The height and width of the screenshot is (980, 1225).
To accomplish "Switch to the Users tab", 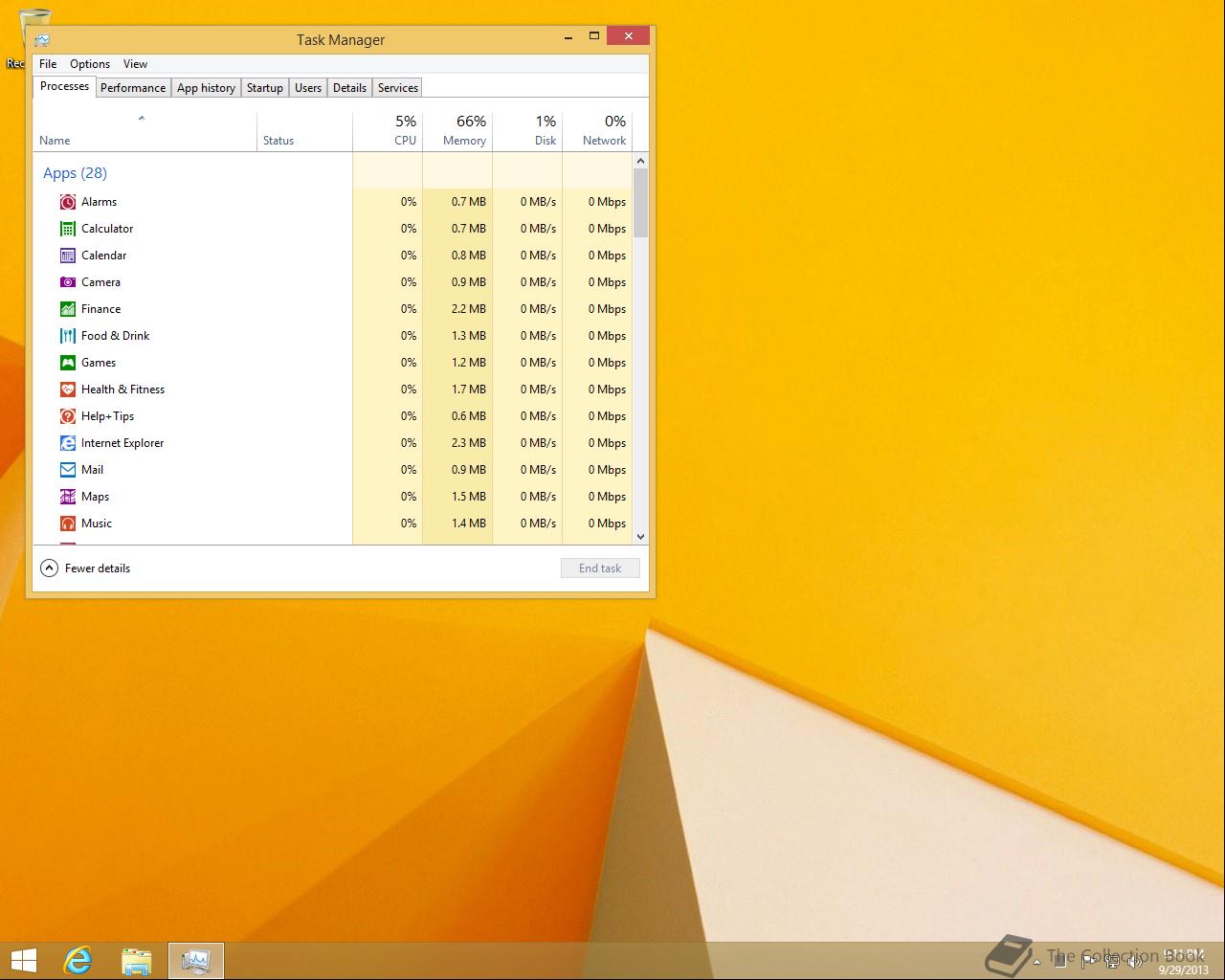I will 308,88.
